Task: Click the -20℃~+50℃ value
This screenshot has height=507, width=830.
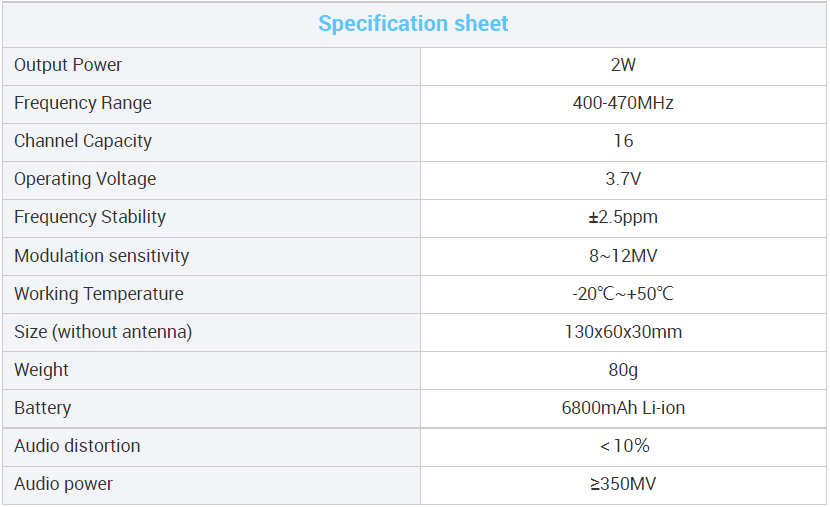Action: point(623,294)
